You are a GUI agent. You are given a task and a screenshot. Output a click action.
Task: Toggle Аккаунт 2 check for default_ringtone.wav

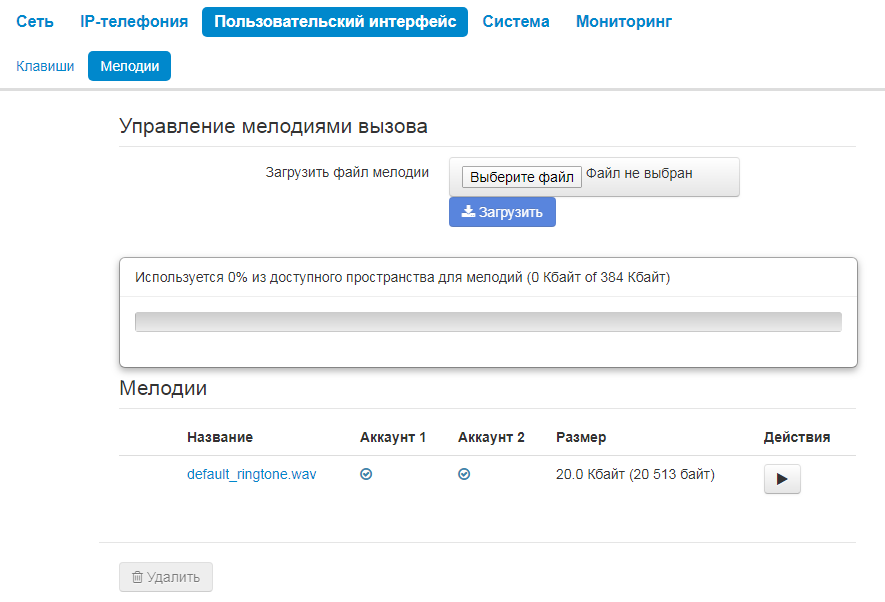point(464,475)
